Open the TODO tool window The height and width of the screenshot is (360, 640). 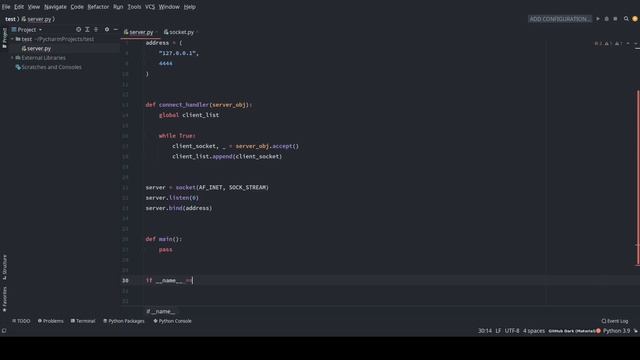pos(21,321)
